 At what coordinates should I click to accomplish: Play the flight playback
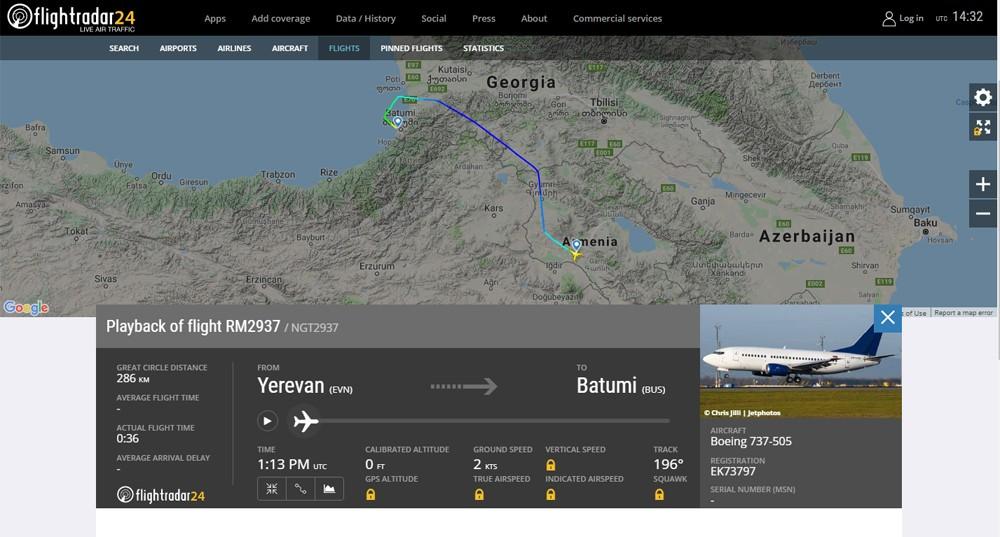[x=267, y=421]
